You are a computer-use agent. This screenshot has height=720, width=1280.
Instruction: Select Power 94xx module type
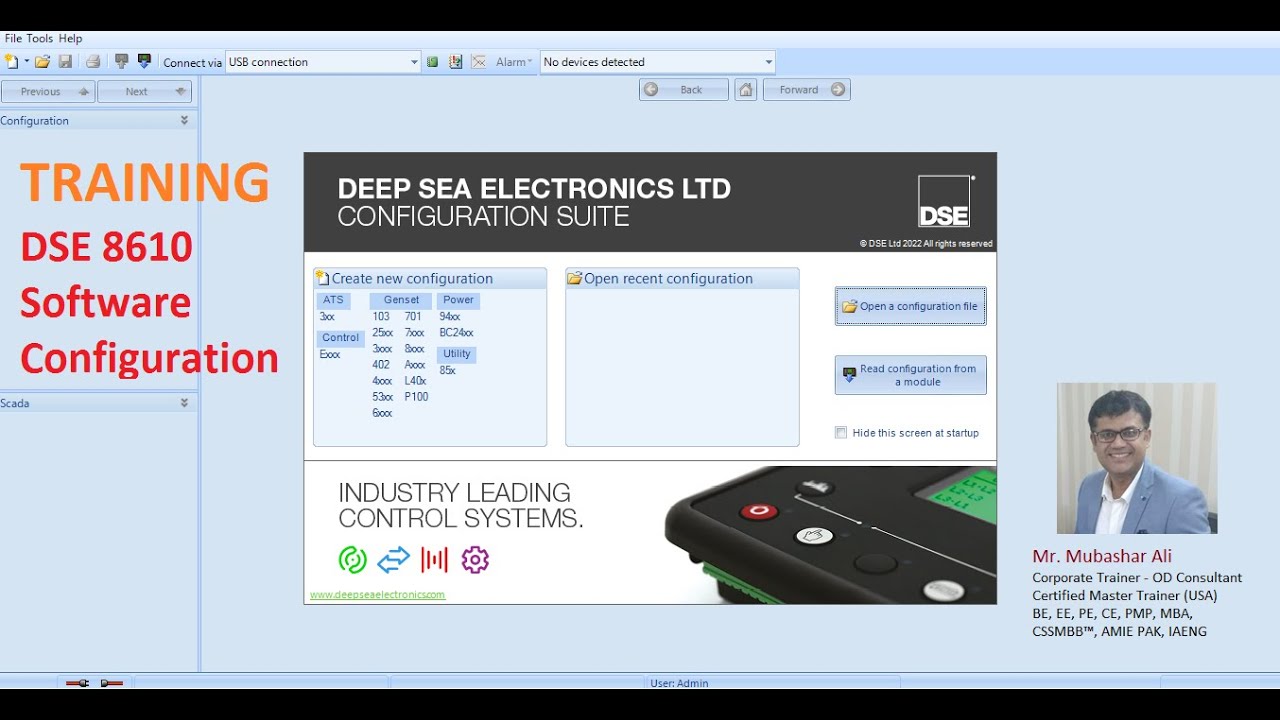450,317
